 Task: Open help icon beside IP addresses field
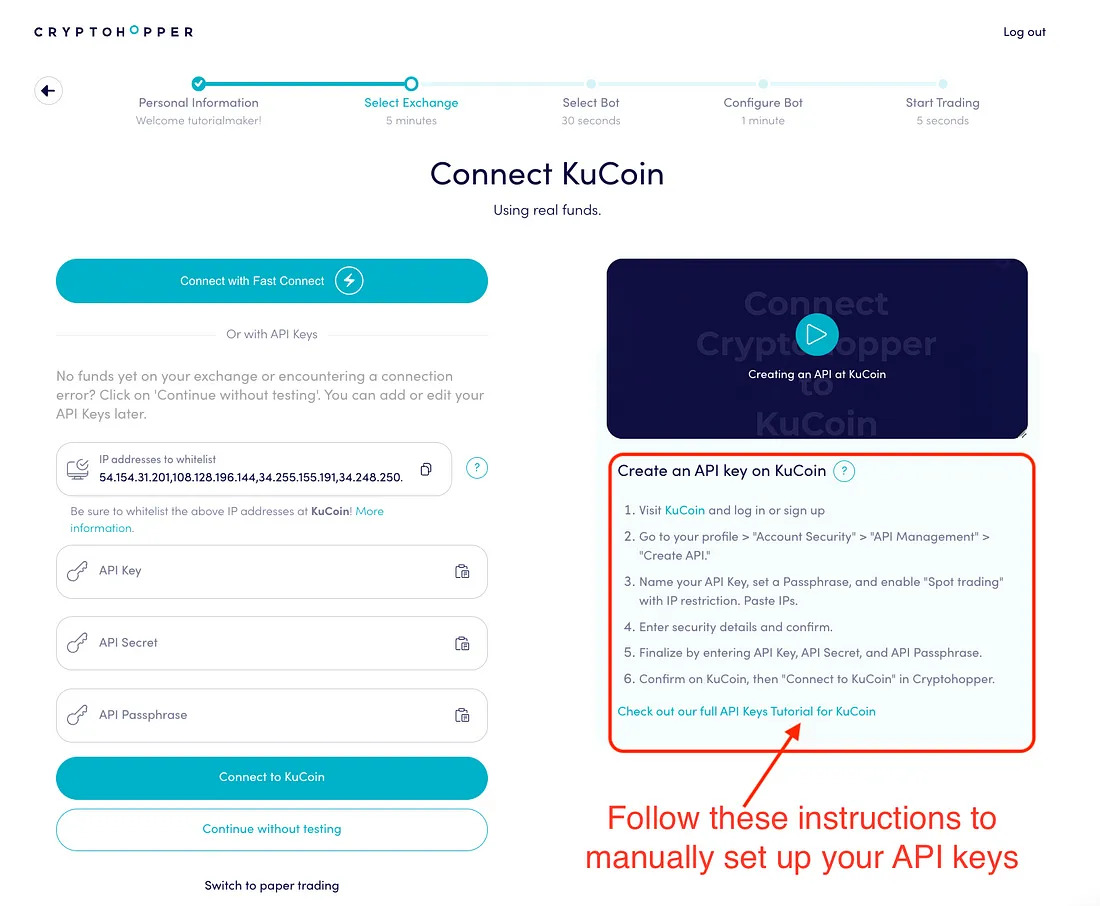(x=477, y=468)
